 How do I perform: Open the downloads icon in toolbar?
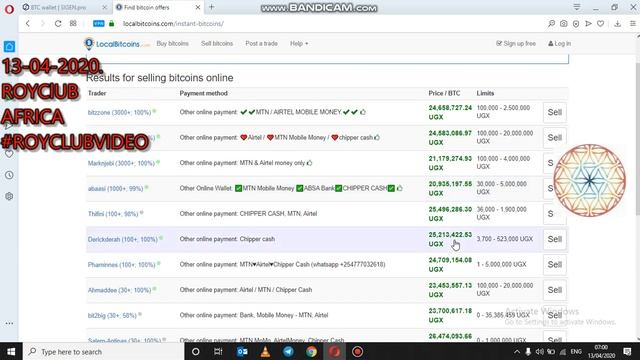pos(618,24)
